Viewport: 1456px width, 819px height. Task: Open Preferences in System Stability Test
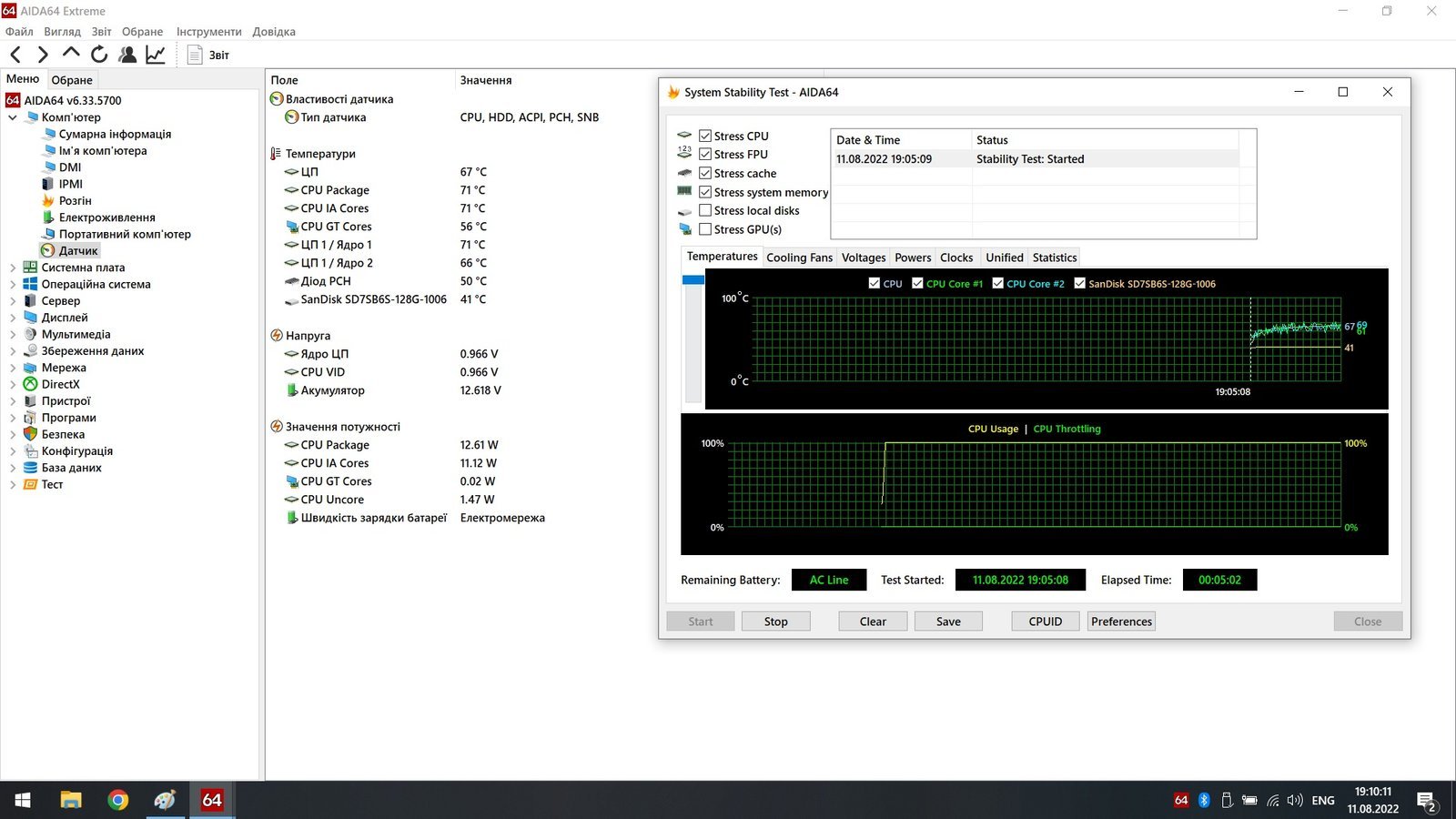coord(1121,622)
